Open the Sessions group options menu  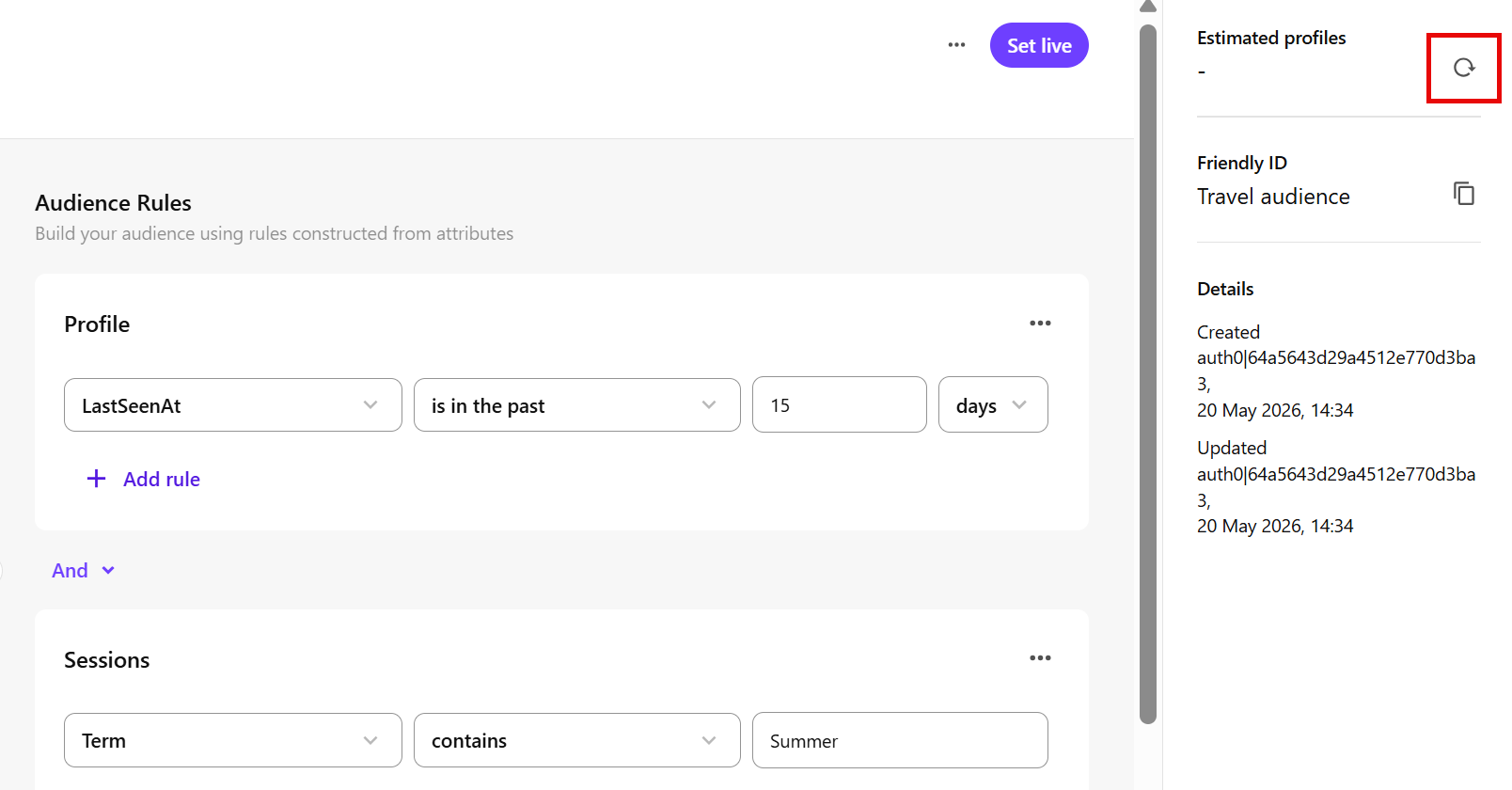1040,658
